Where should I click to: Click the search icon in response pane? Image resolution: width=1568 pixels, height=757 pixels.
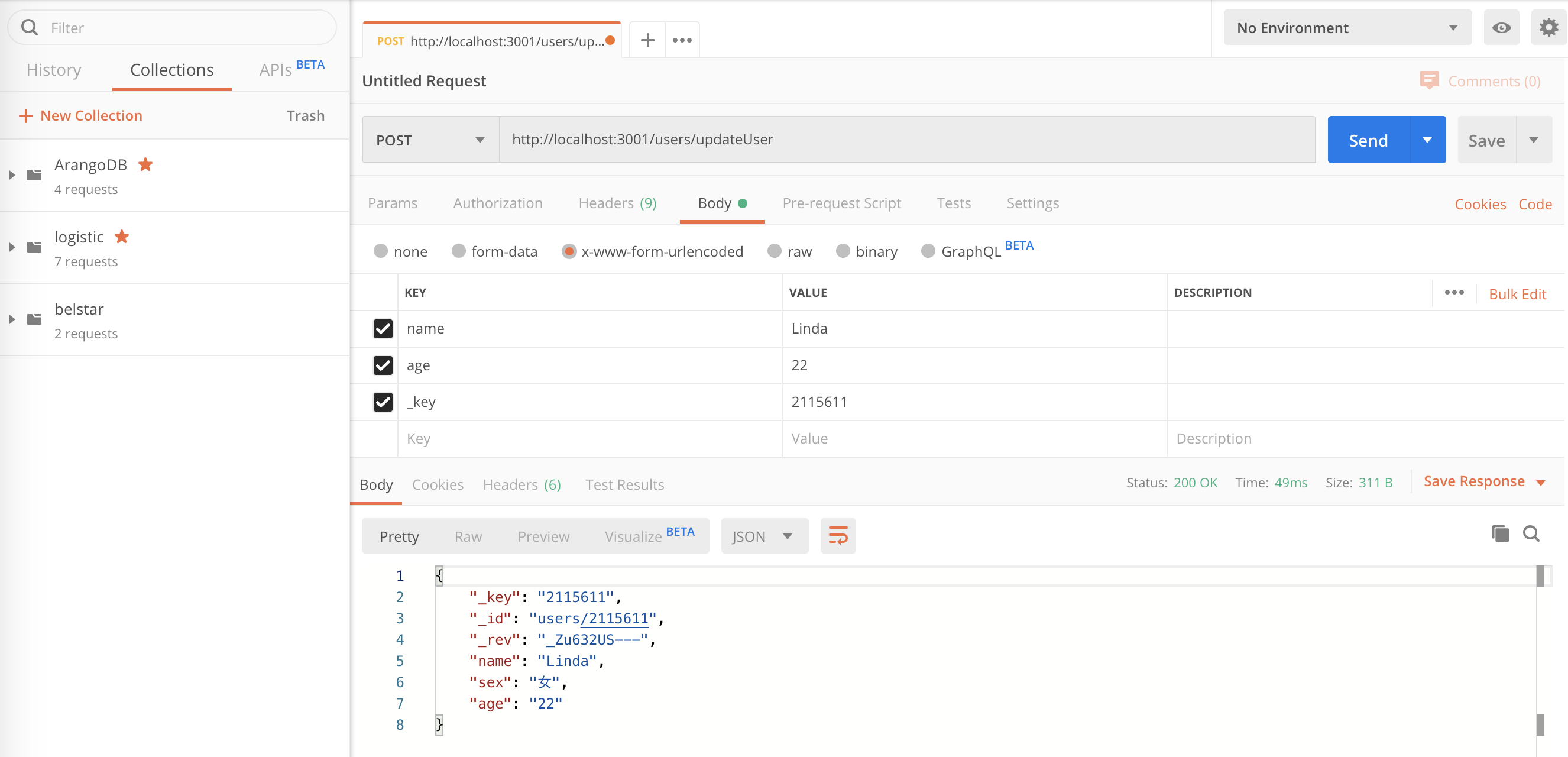pyautogui.click(x=1531, y=534)
